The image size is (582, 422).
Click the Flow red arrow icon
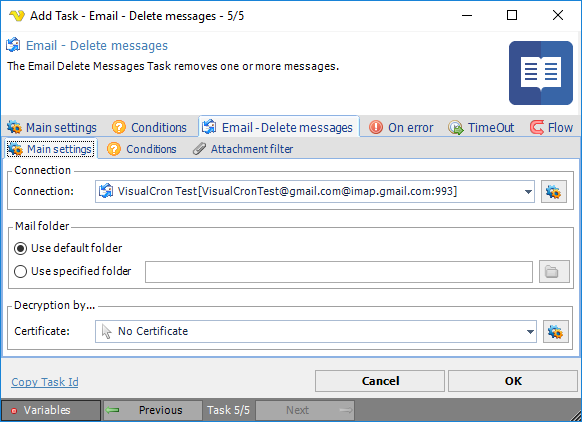536,127
